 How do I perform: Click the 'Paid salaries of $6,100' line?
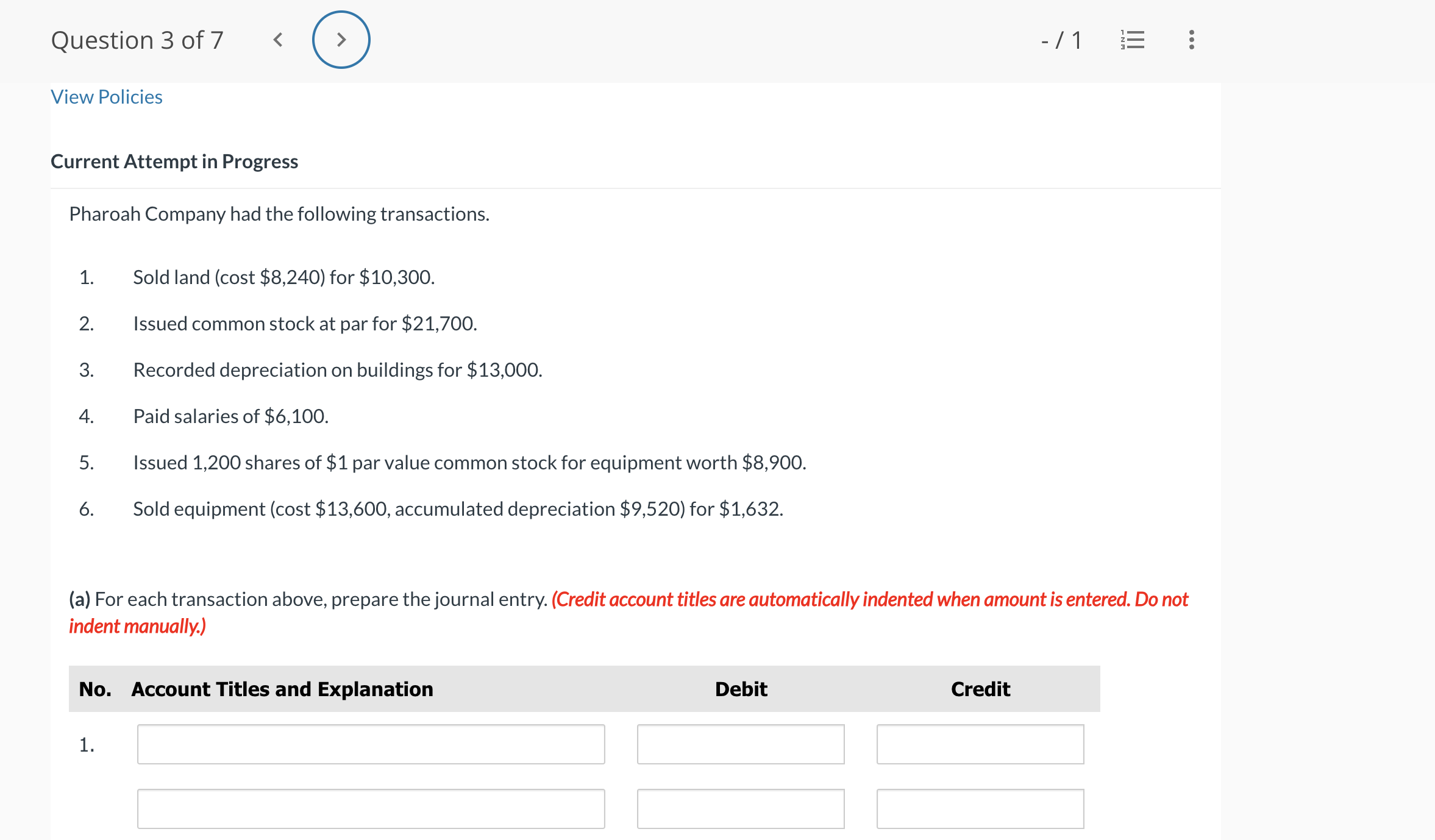(230, 416)
